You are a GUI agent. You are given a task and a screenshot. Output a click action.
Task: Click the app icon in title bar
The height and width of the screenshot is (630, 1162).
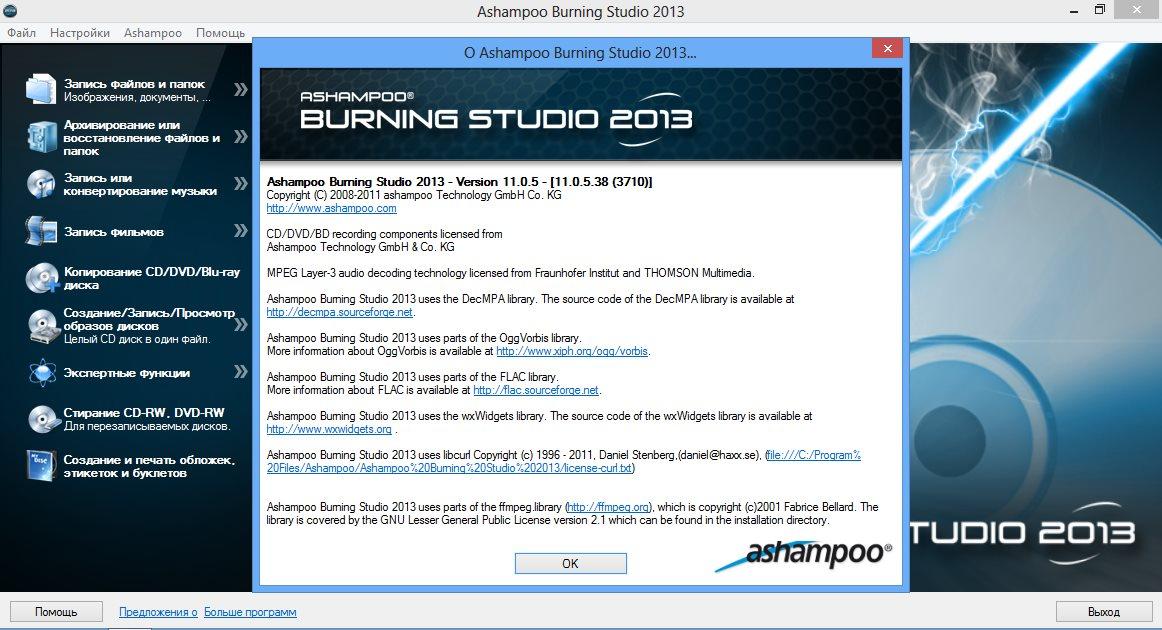click(x=10, y=10)
